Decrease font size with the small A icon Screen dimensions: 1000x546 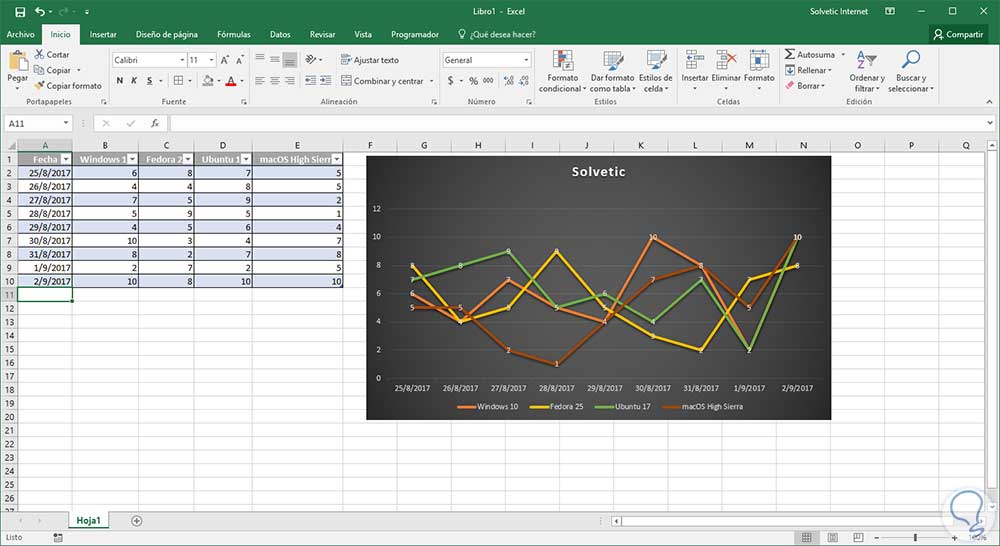pyautogui.click(x=240, y=60)
